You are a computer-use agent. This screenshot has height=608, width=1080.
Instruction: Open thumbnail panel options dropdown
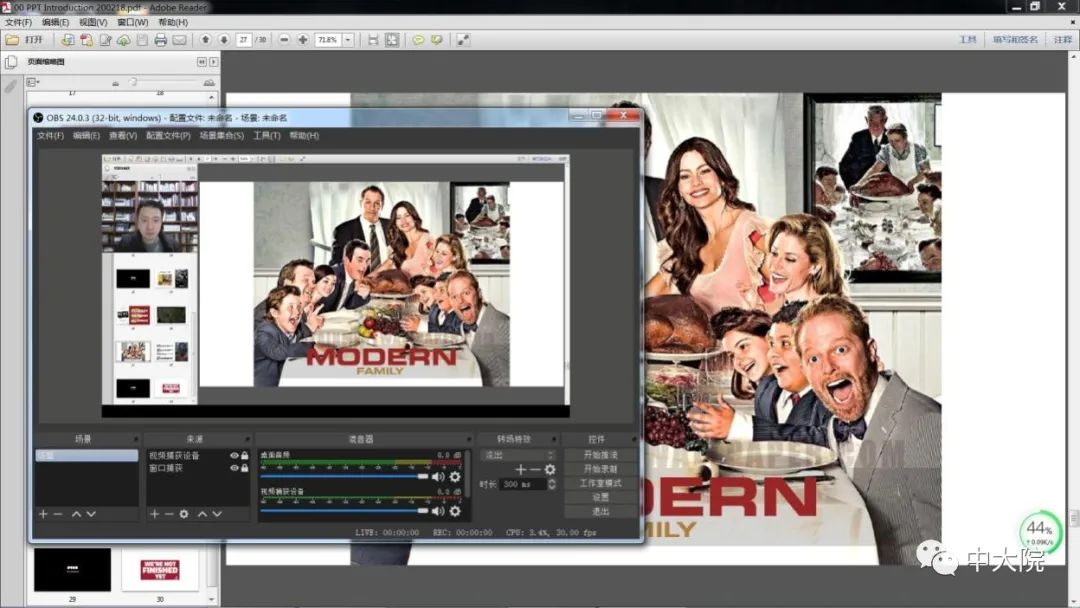33,82
